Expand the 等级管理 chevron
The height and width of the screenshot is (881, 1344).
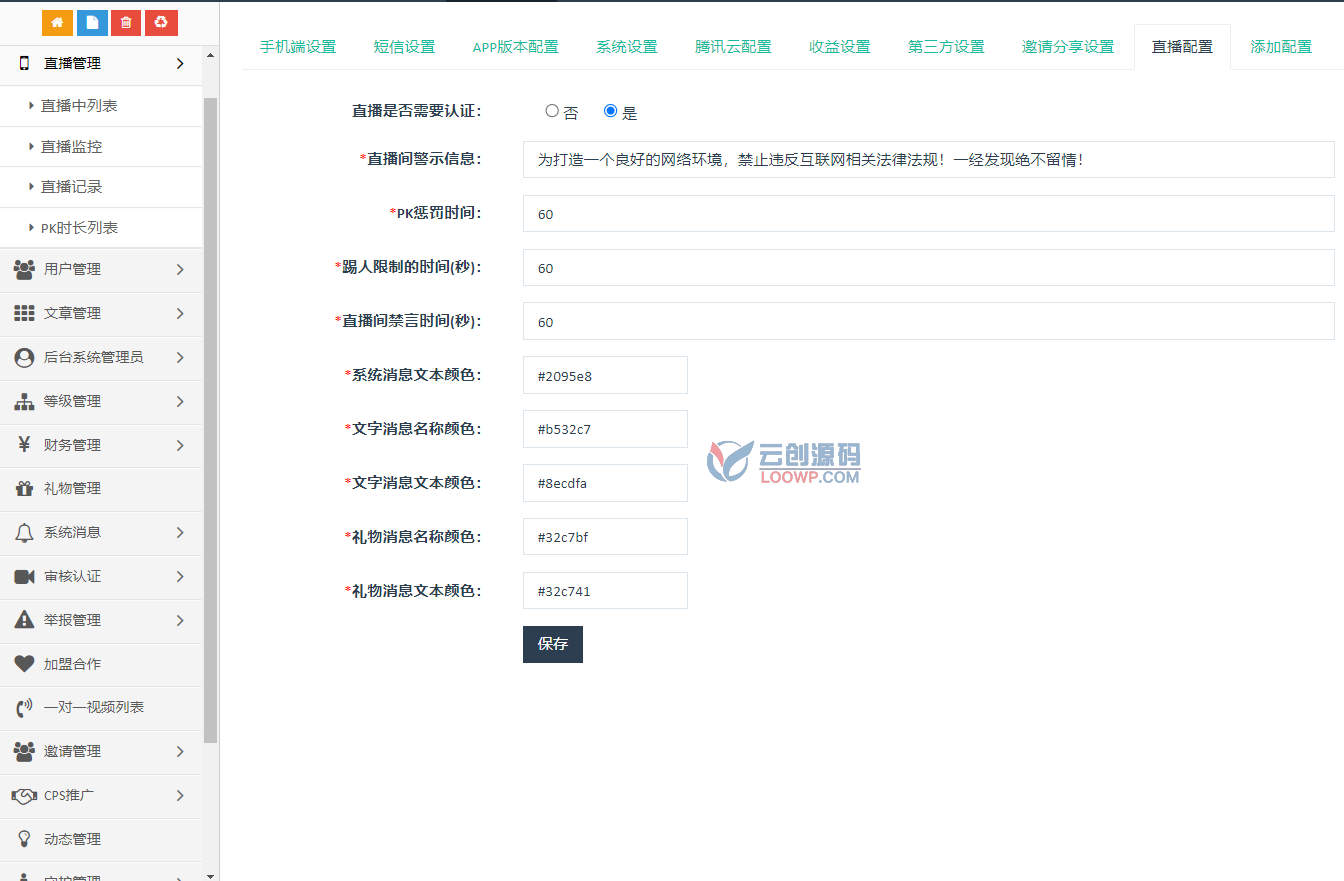(180, 401)
